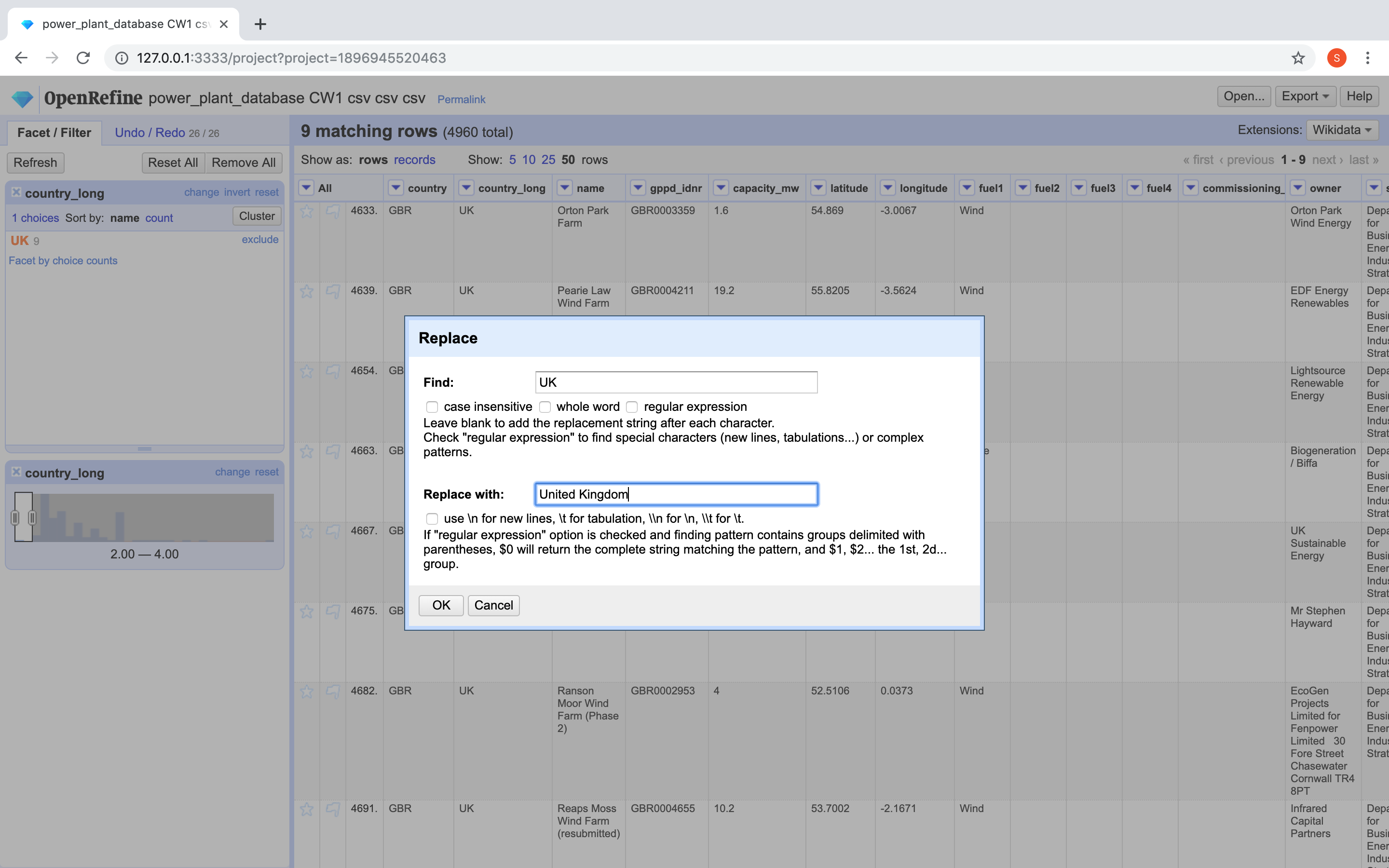Flag row 4639 using flag icon

pyautogui.click(x=332, y=292)
